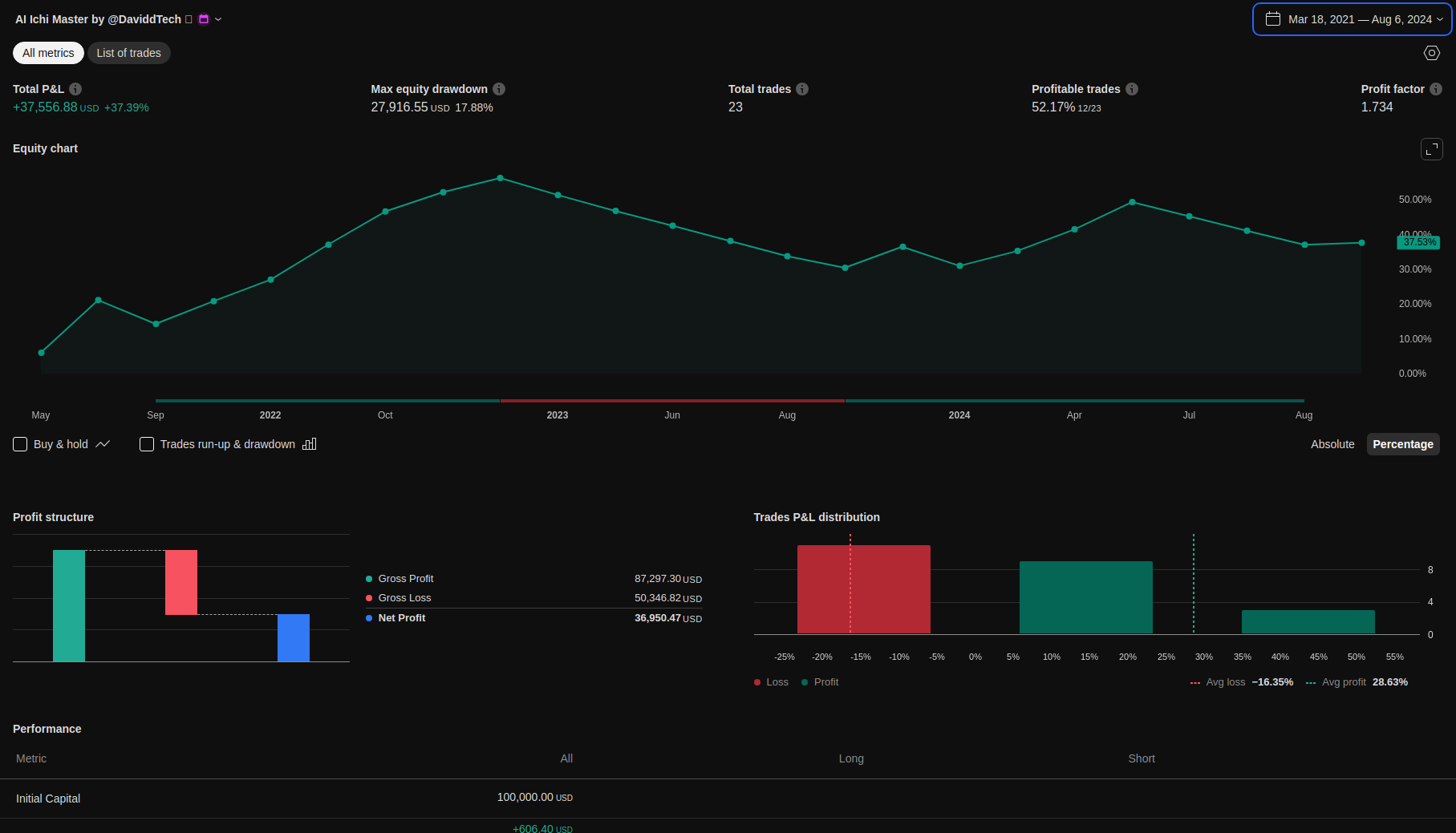Open the hexagon settings icon below date range
The image size is (1456, 833).
[x=1432, y=53]
